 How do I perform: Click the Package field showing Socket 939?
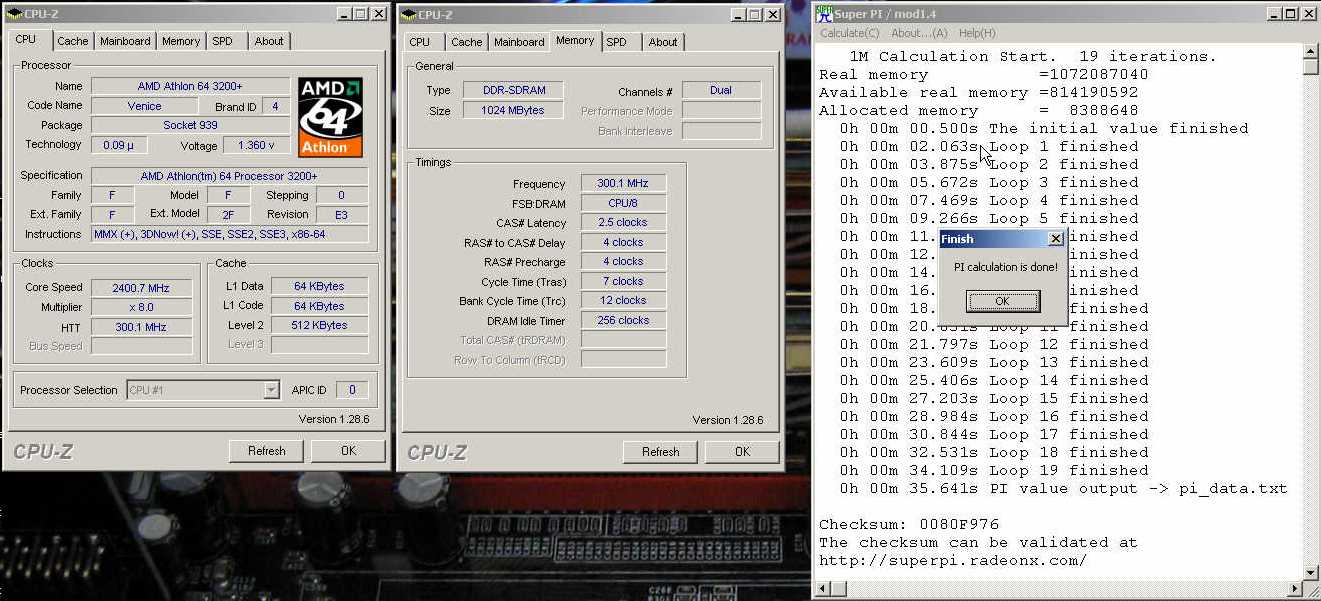pos(190,126)
